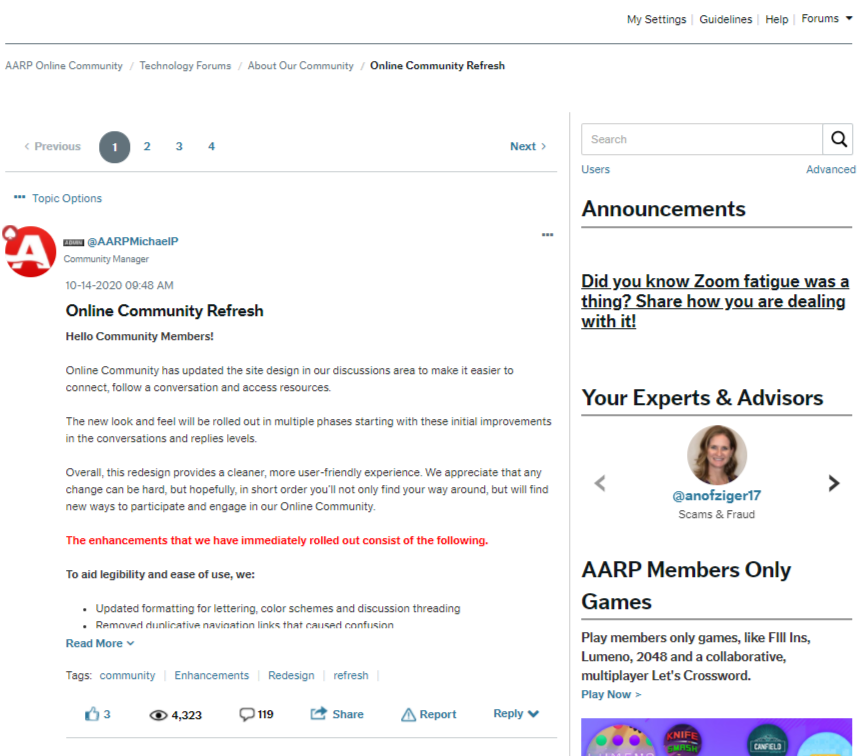Click Next page link

pyautogui.click(x=528, y=146)
